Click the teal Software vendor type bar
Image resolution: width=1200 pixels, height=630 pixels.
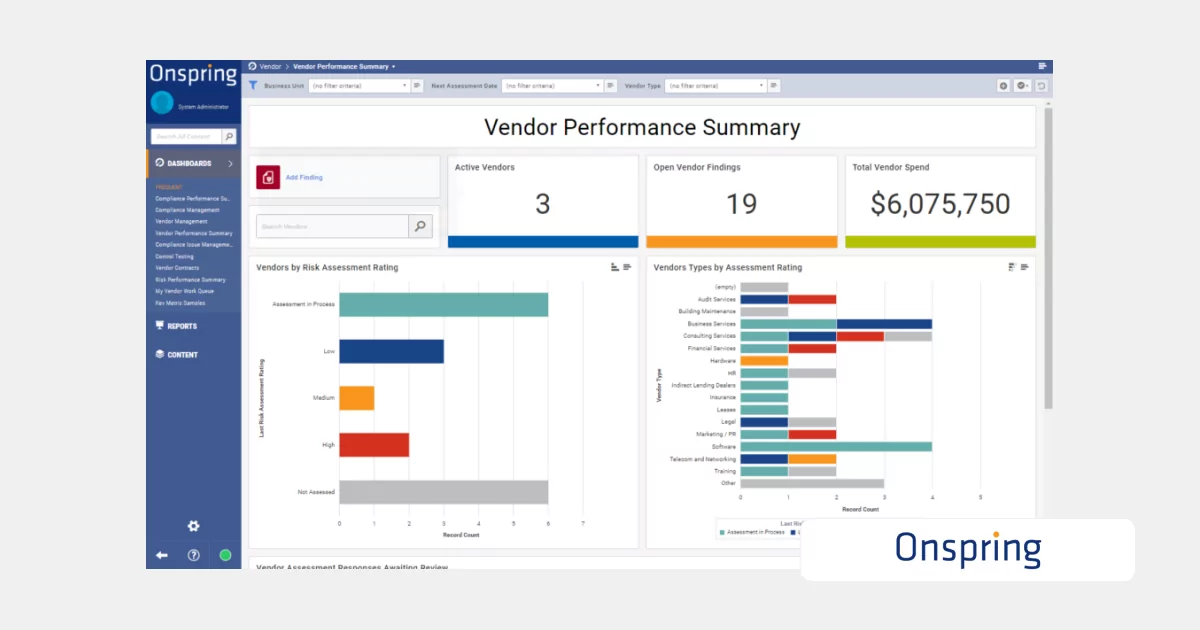tap(836, 447)
